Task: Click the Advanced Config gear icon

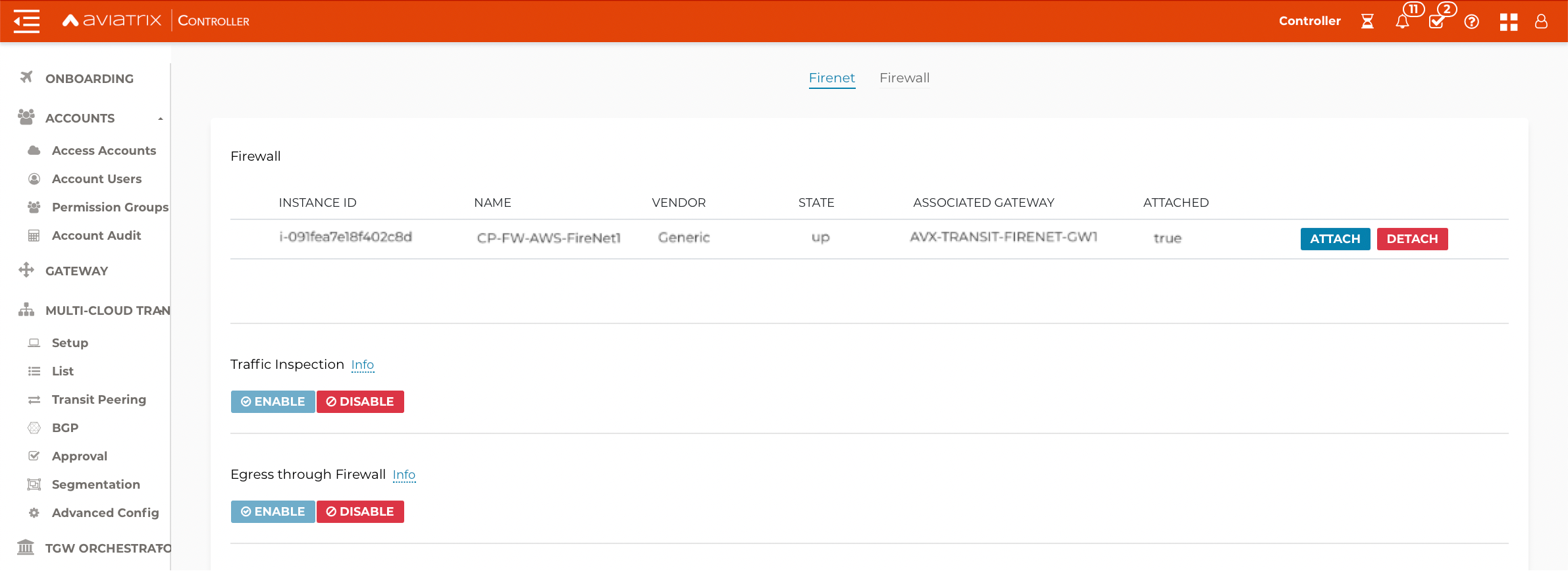Action: [x=34, y=512]
